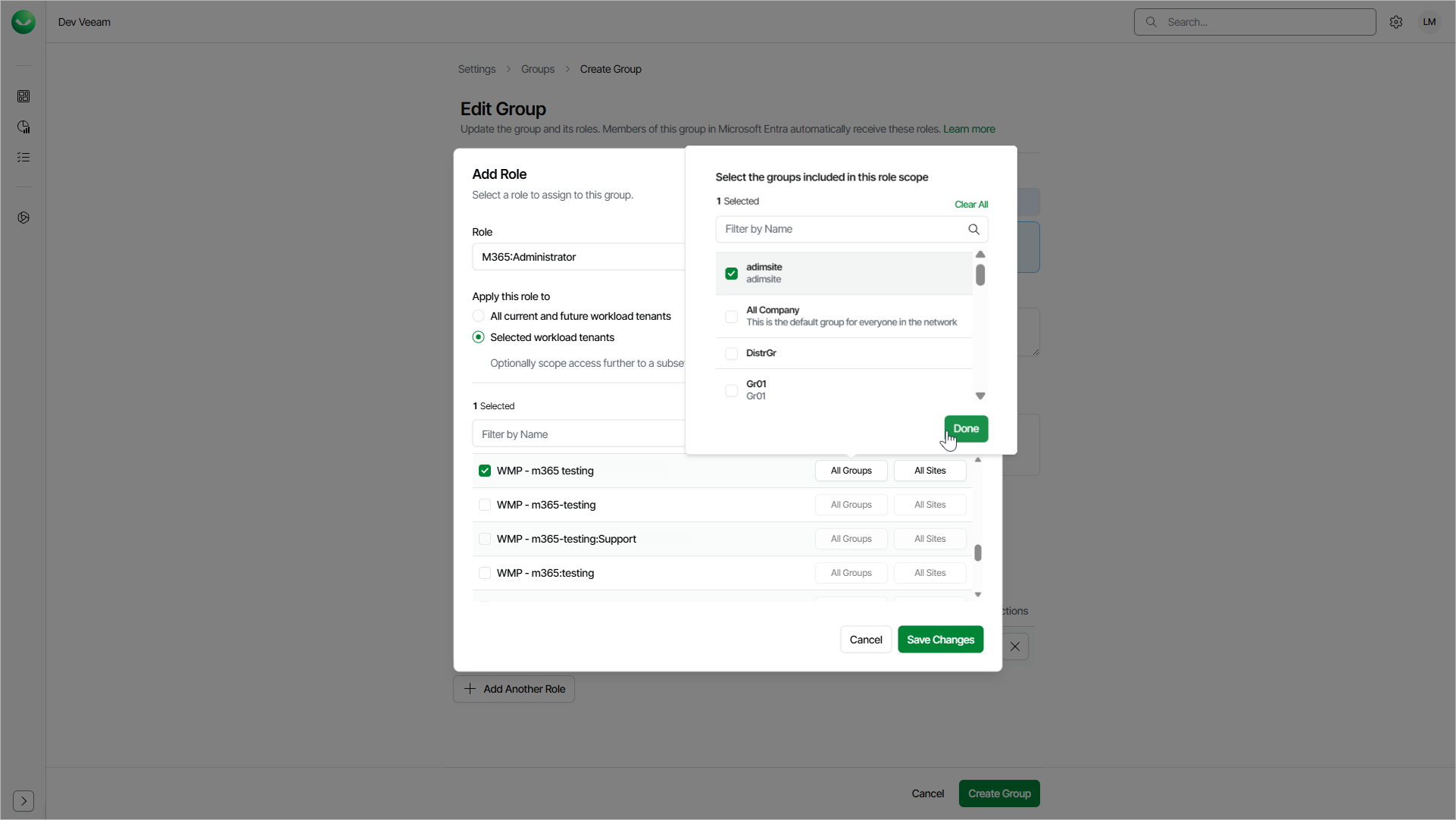Uncheck the adimsite group checkbox
The width and height of the screenshot is (1456, 820).
pyautogui.click(x=731, y=273)
